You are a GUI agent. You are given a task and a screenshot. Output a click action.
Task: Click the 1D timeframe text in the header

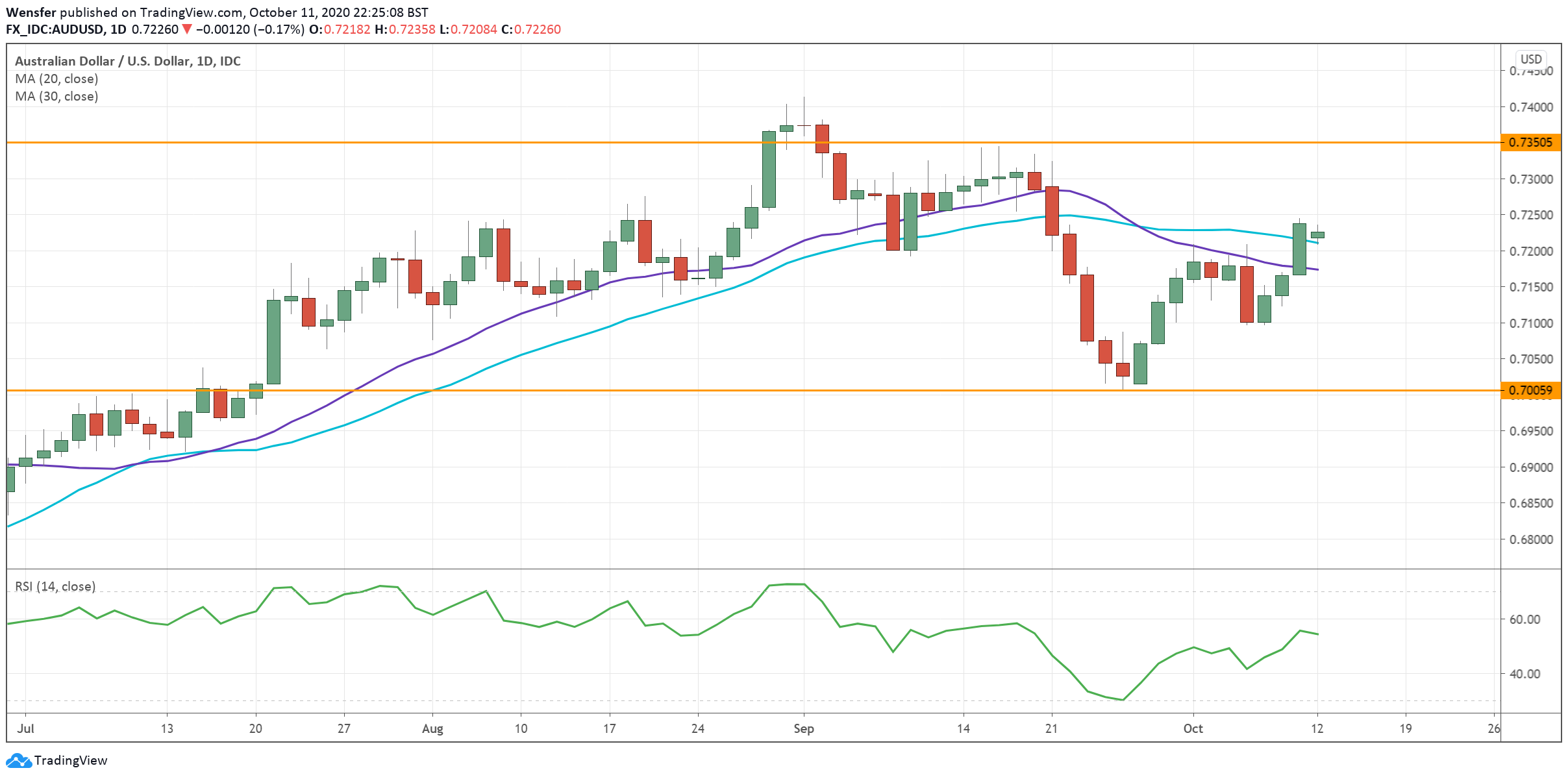tap(118, 29)
